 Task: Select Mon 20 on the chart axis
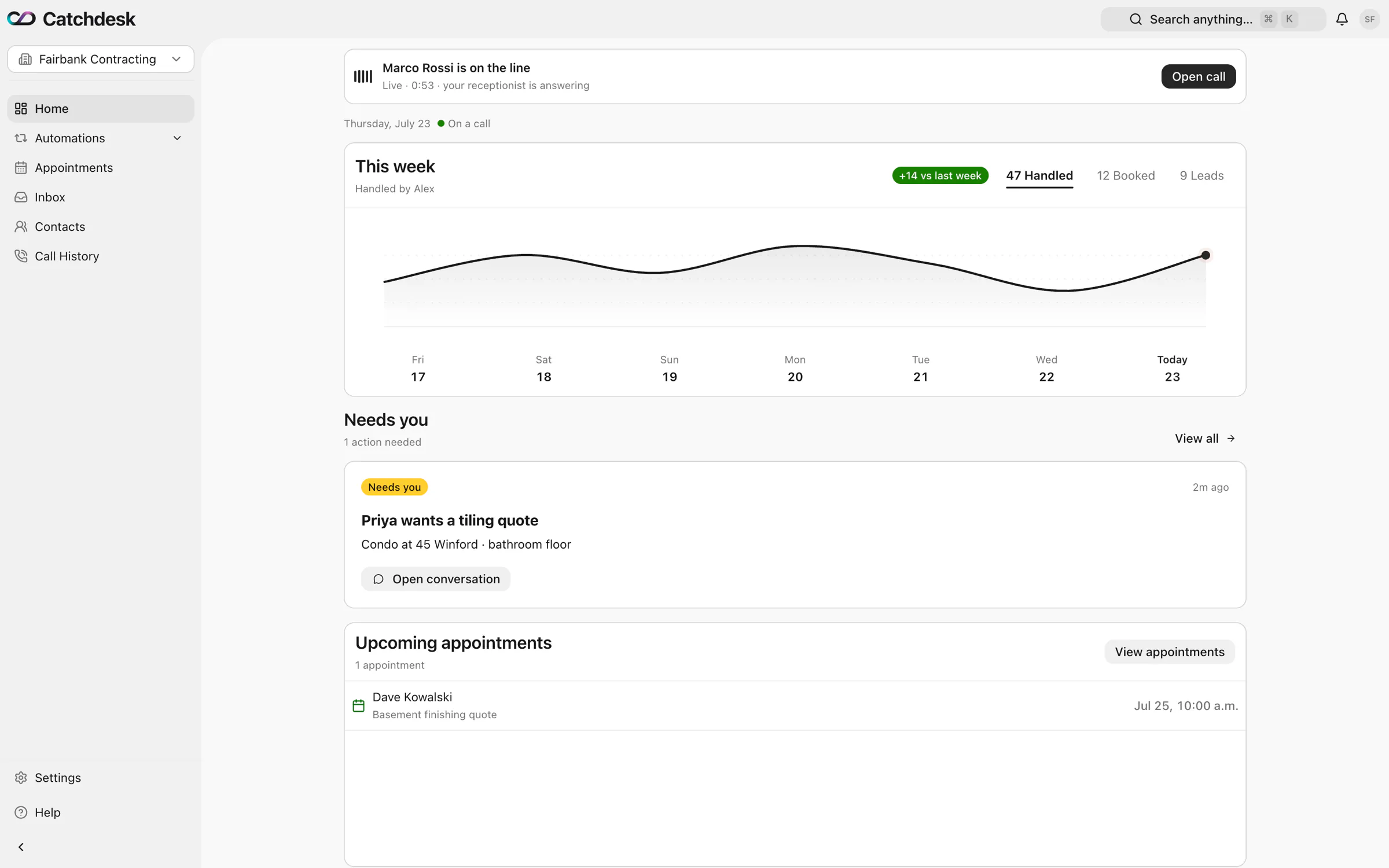tap(795, 369)
